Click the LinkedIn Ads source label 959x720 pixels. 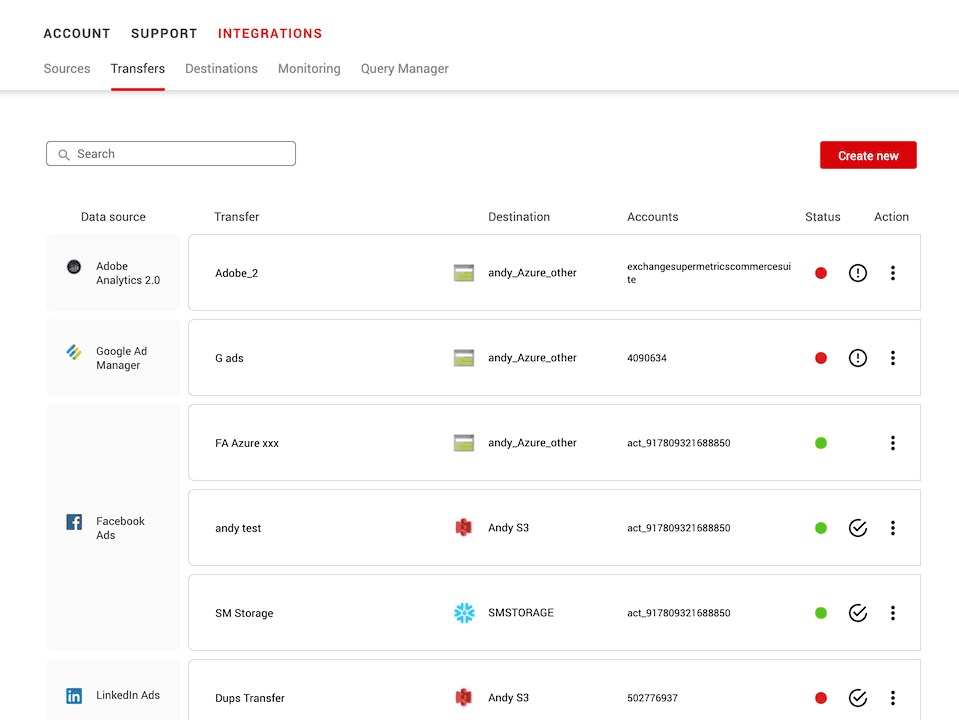point(128,696)
